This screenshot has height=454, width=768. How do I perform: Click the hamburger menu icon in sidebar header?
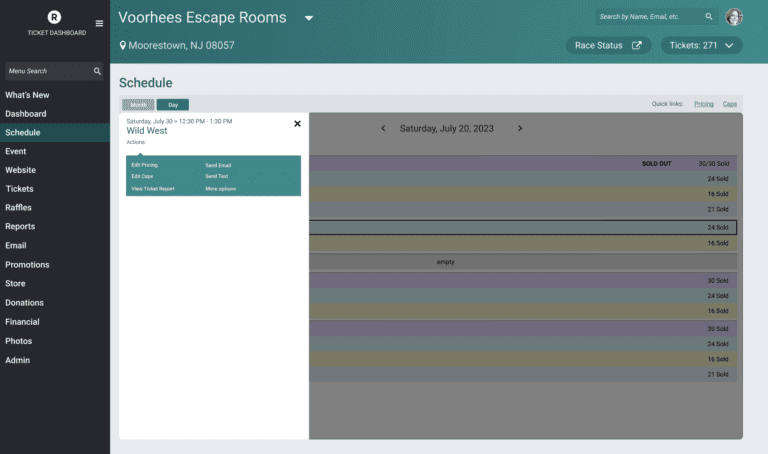pyautogui.click(x=98, y=23)
